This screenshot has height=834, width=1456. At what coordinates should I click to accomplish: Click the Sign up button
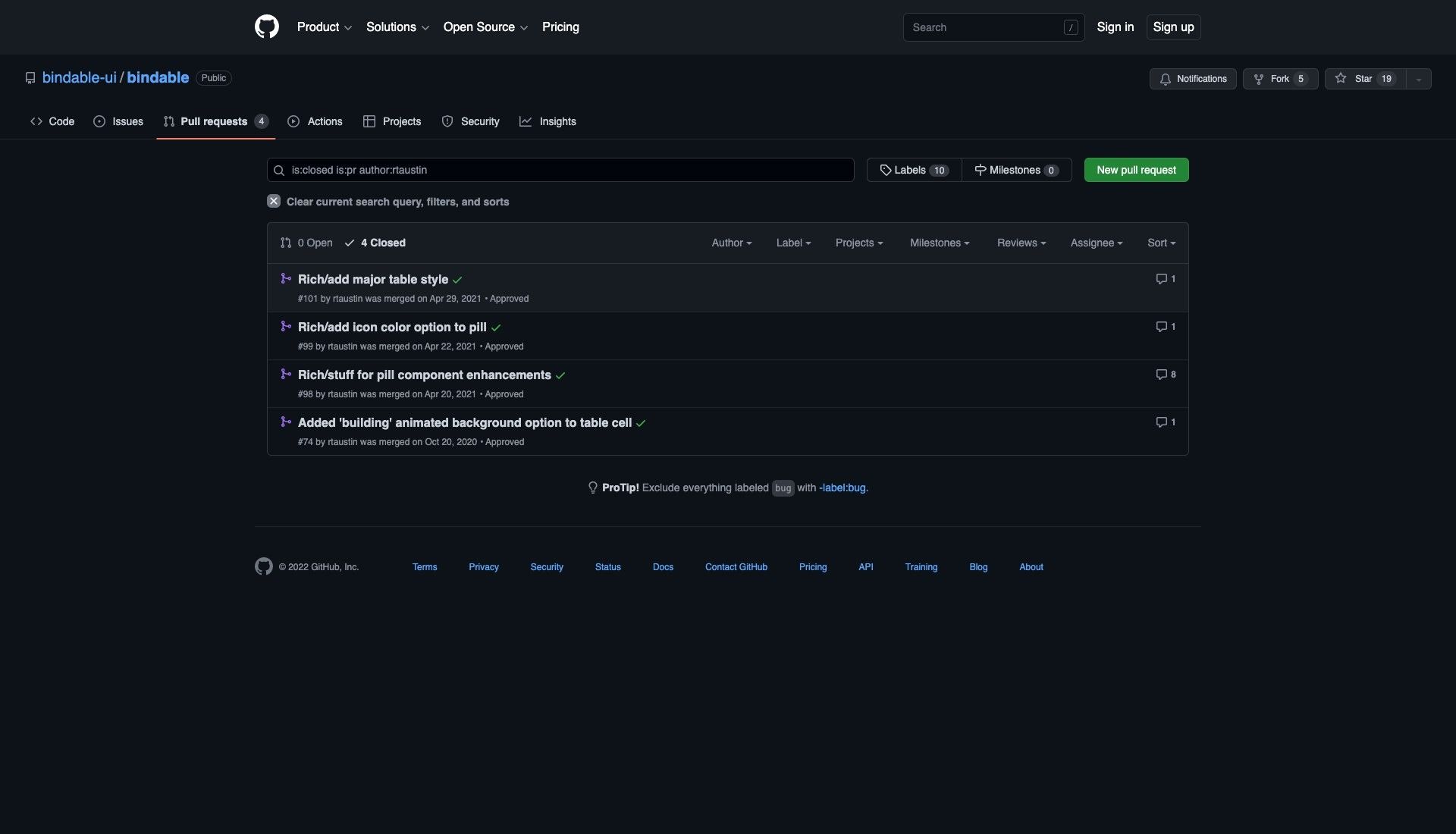(x=1173, y=27)
